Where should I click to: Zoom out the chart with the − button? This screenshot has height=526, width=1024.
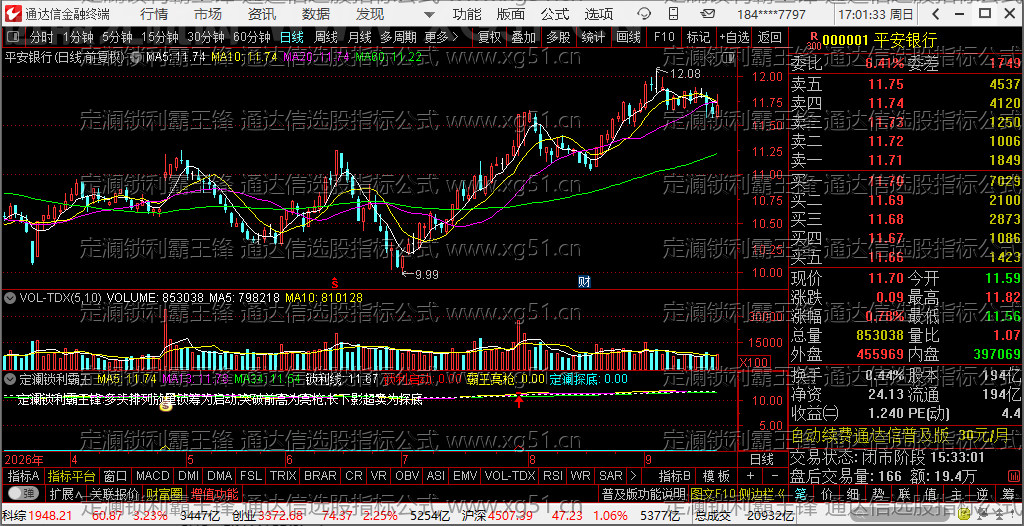[775, 475]
